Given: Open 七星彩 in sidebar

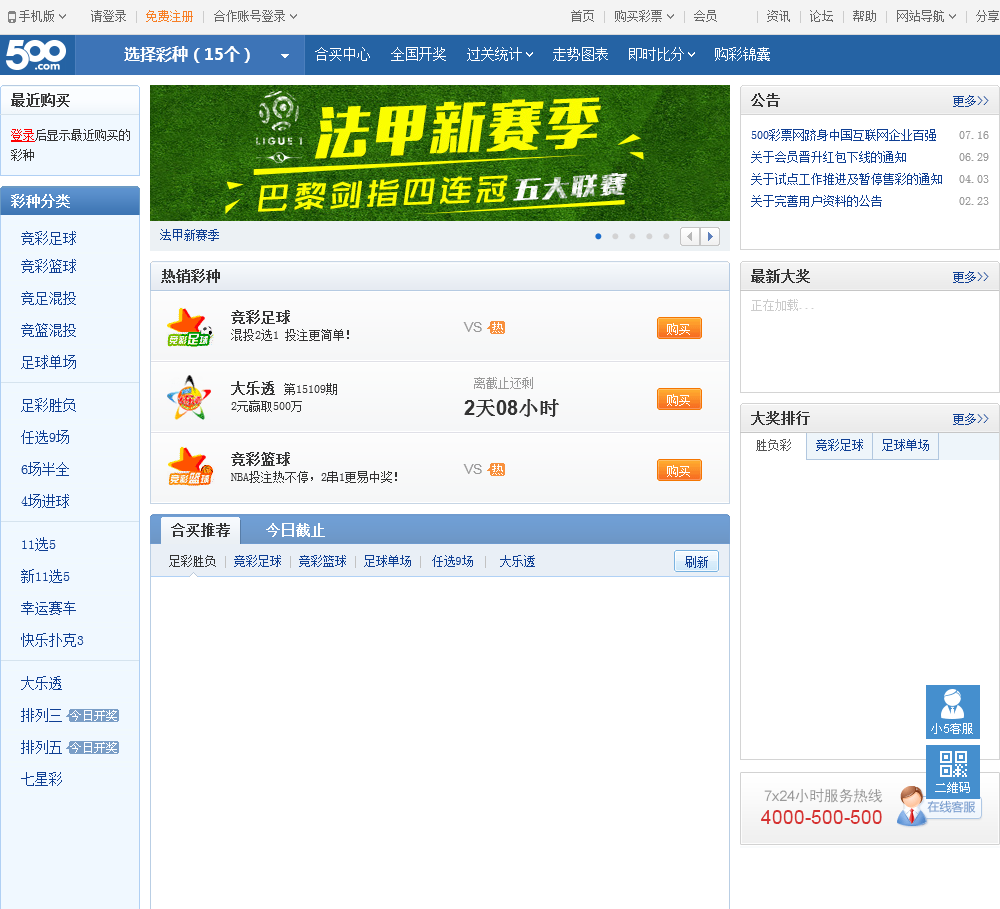Looking at the screenshot, I should [x=41, y=779].
